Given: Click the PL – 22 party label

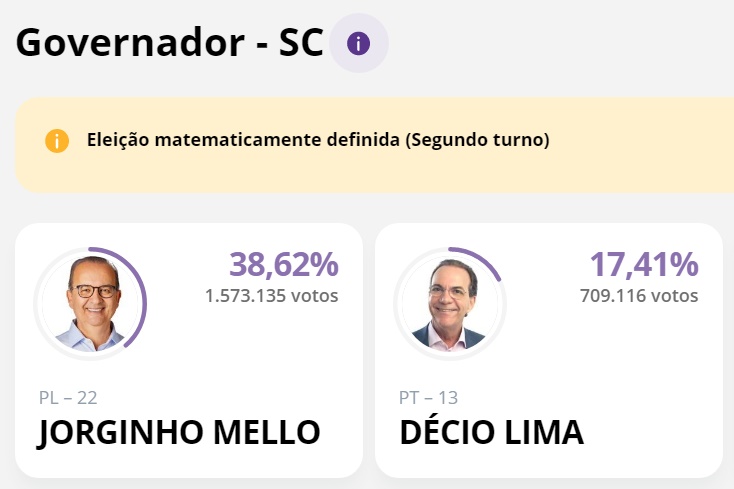Looking at the screenshot, I should point(68,398).
